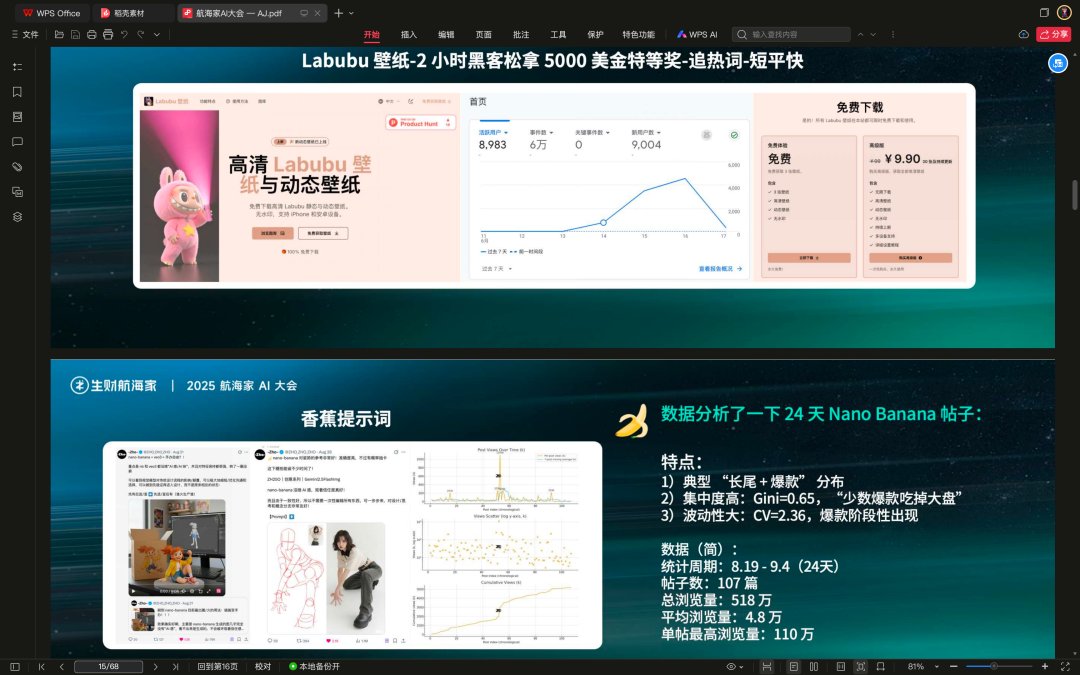This screenshot has width=1080, height=675.
Task: Open the page thumbnails sidebar icon
Action: pyautogui.click(x=17, y=117)
